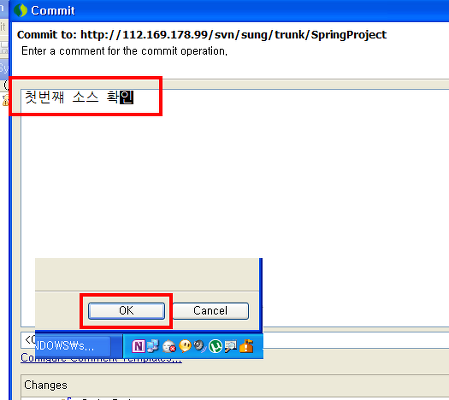Click the OneNote tray icon
Screen dimensions: 449x400
(138, 346)
